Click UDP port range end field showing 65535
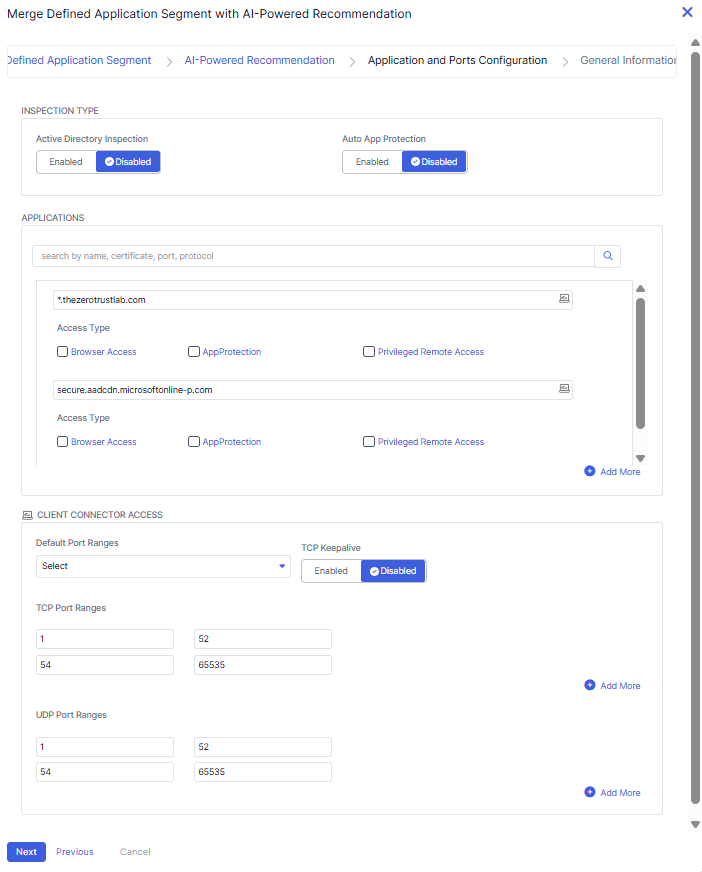 pos(263,772)
